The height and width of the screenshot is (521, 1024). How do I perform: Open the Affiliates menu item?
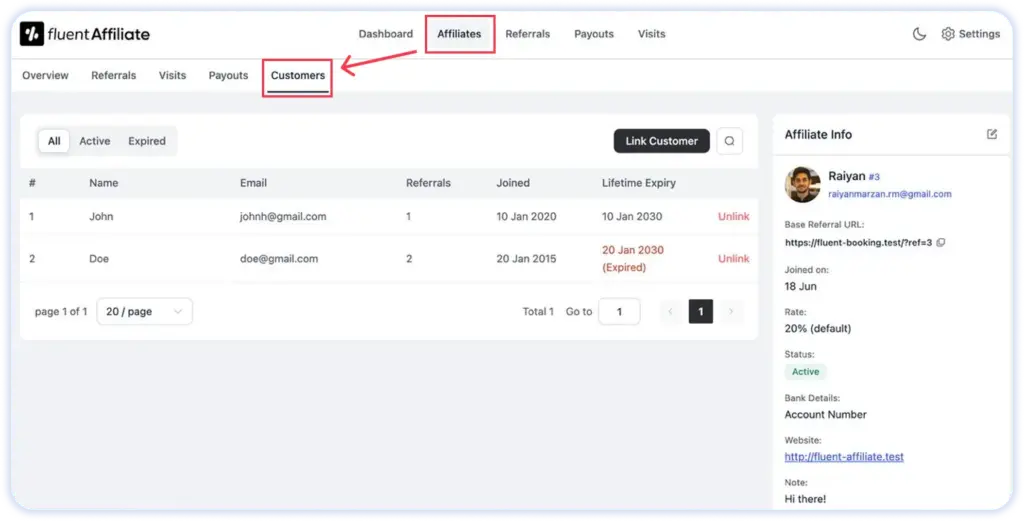pos(459,34)
